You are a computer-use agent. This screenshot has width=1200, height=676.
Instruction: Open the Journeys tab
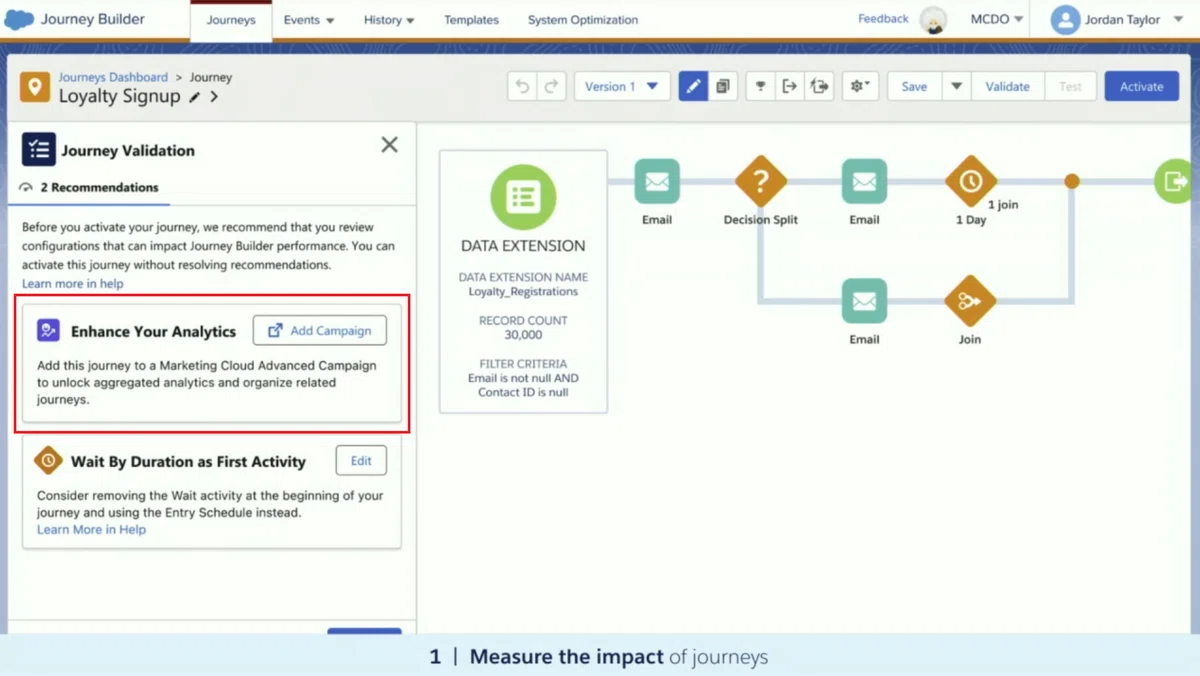click(231, 20)
